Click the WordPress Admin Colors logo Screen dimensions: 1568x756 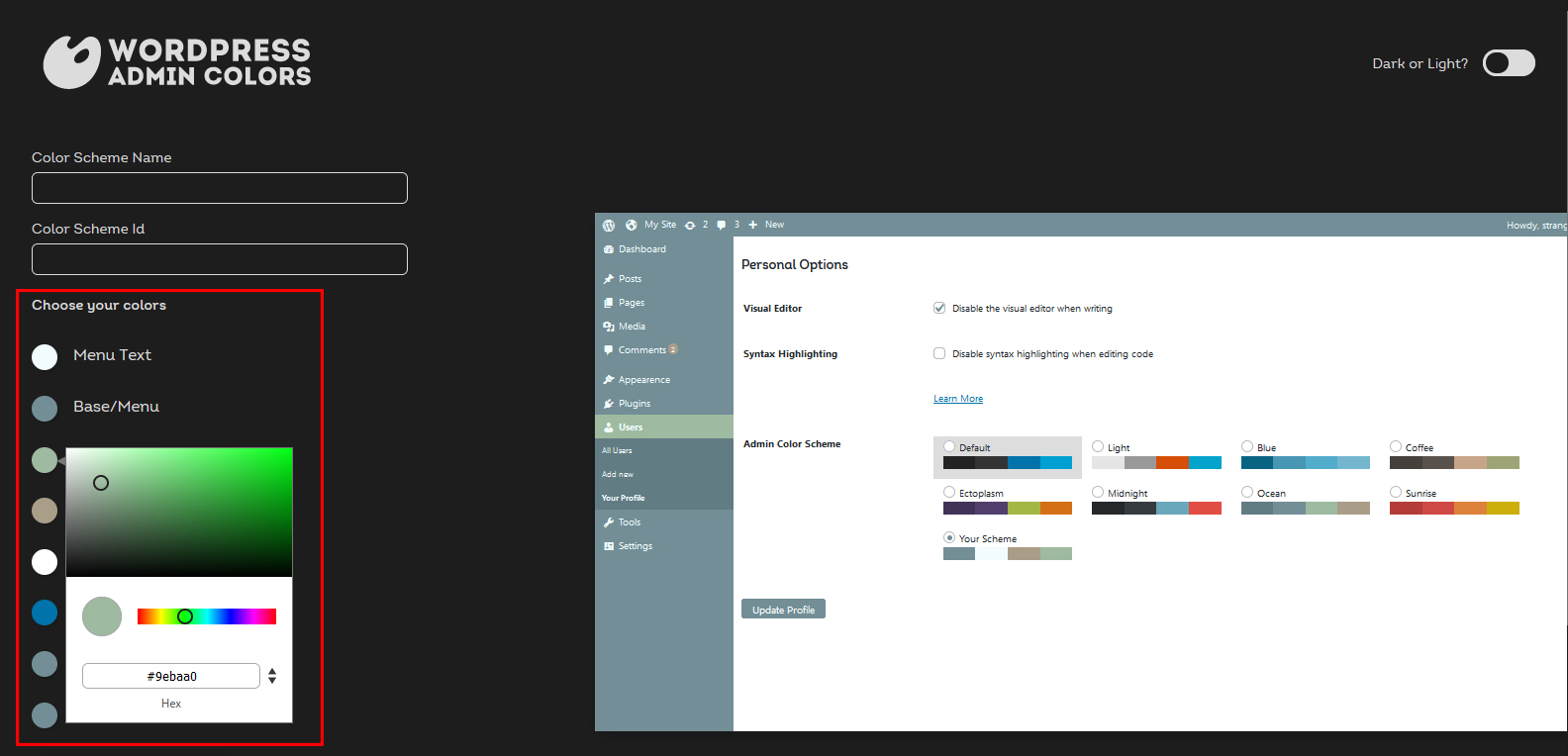click(177, 62)
